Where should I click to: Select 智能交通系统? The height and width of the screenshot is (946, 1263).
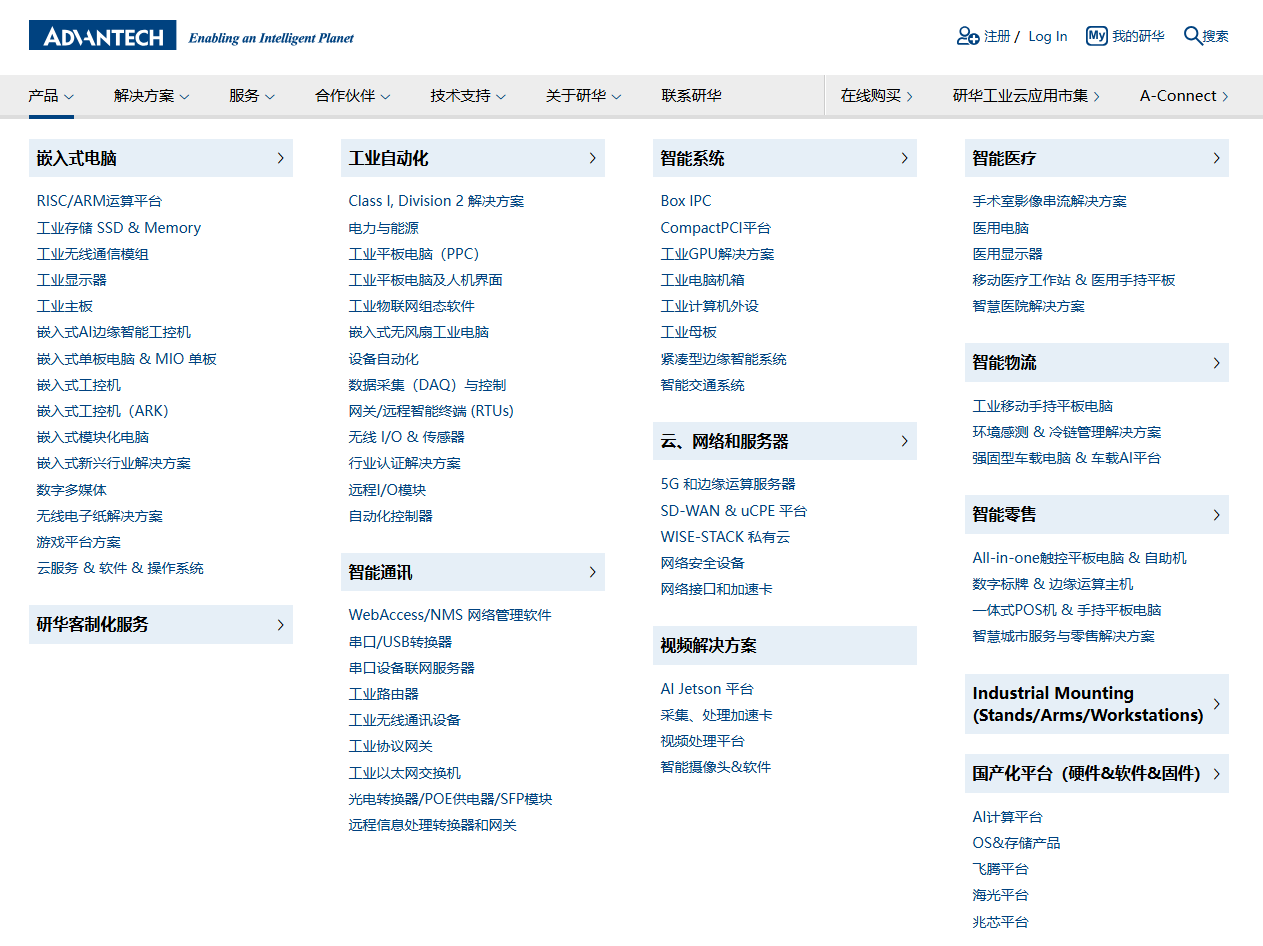point(703,385)
